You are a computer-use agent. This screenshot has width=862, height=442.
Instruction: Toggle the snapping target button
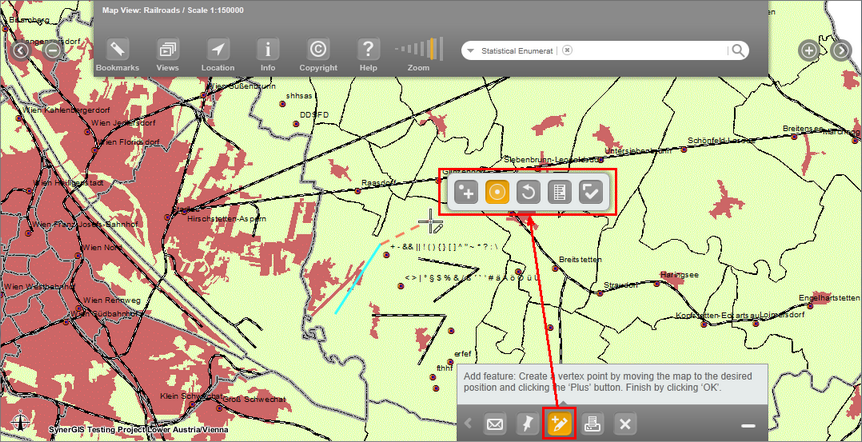[497, 192]
